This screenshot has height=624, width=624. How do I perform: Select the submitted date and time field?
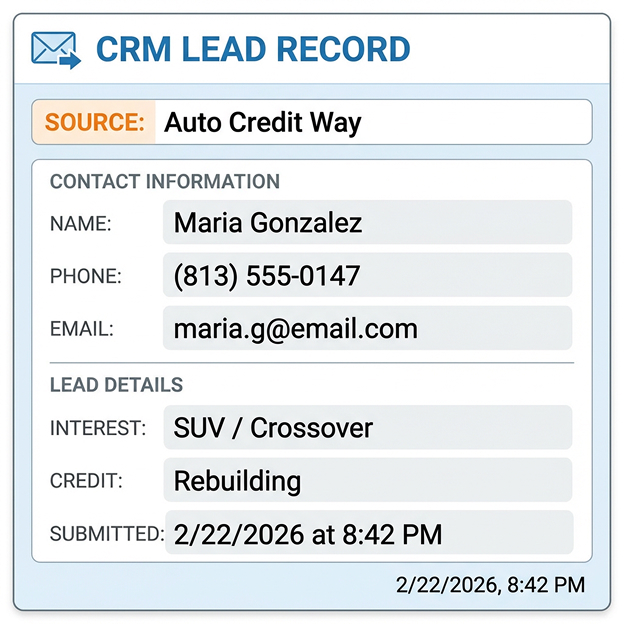[x=367, y=533]
